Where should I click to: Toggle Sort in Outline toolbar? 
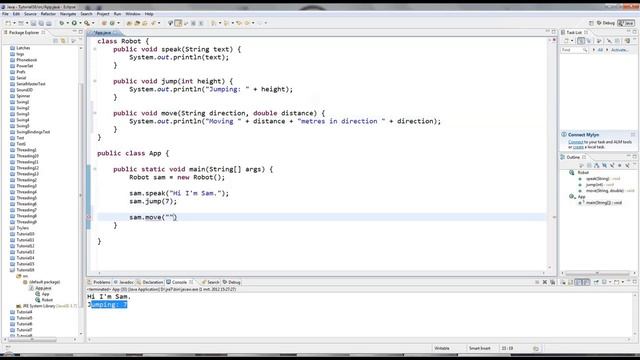point(597,165)
